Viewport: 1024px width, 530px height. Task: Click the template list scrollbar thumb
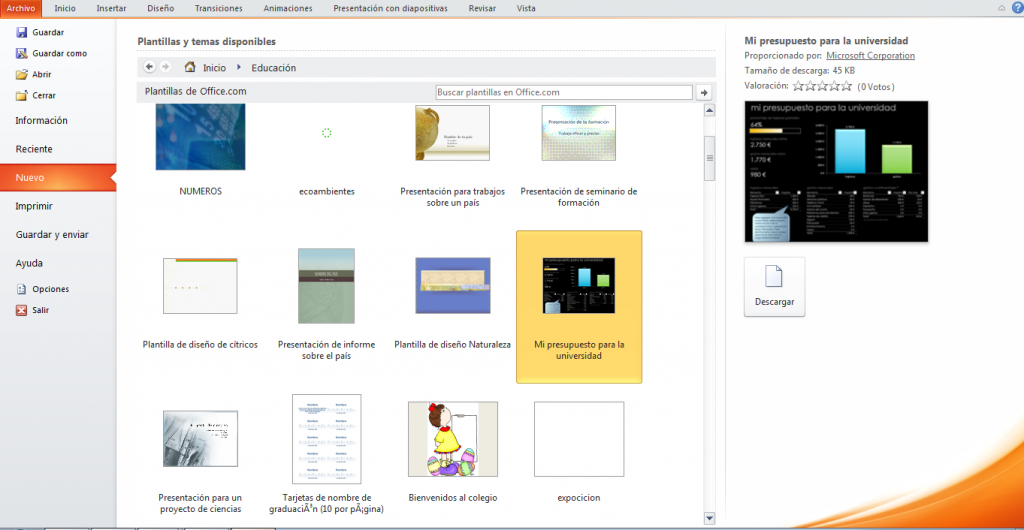point(710,158)
